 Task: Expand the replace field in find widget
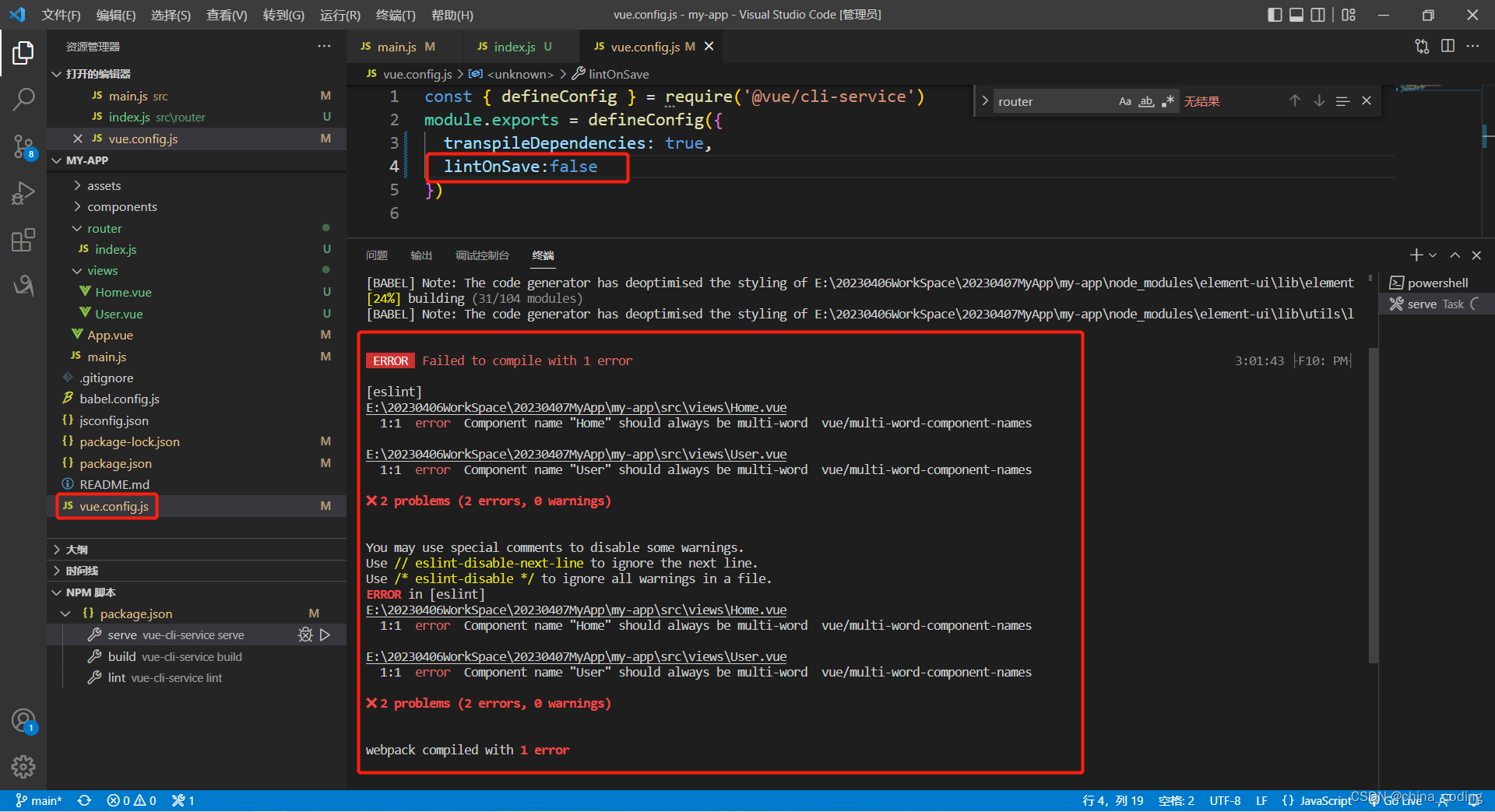(985, 101)
